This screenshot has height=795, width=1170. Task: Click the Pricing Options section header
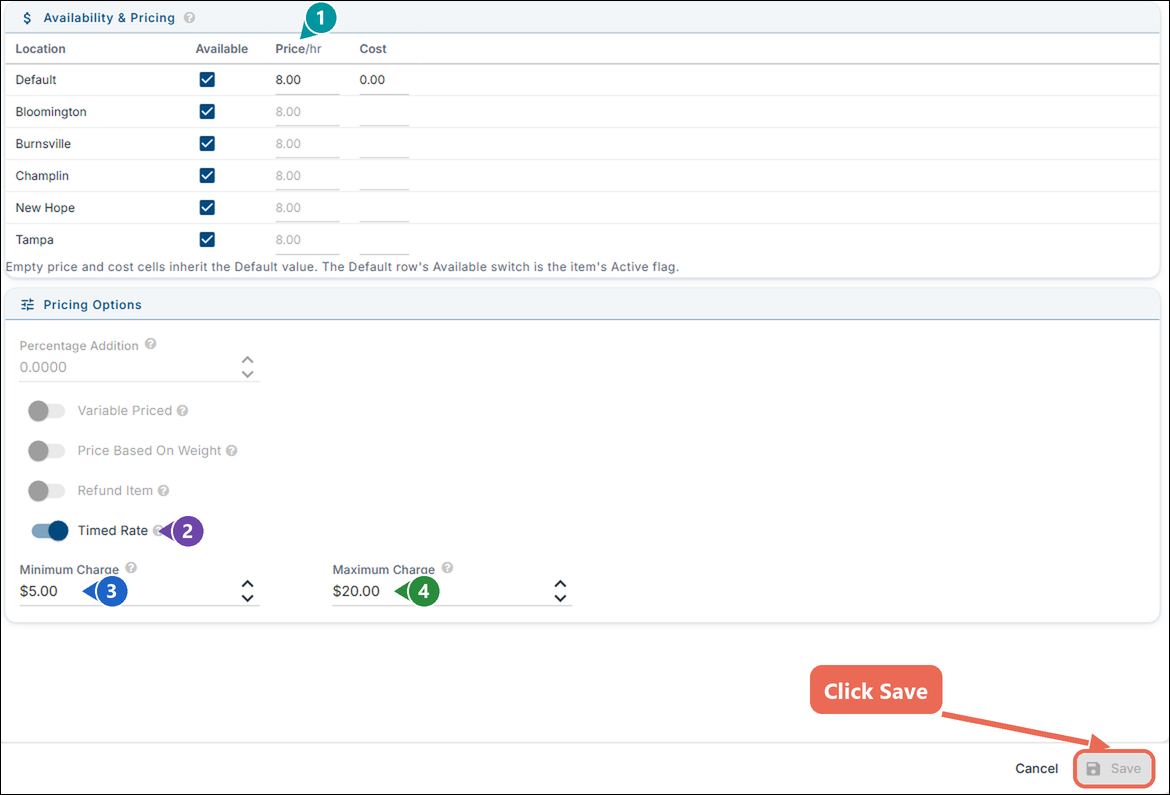pos(582,305)
